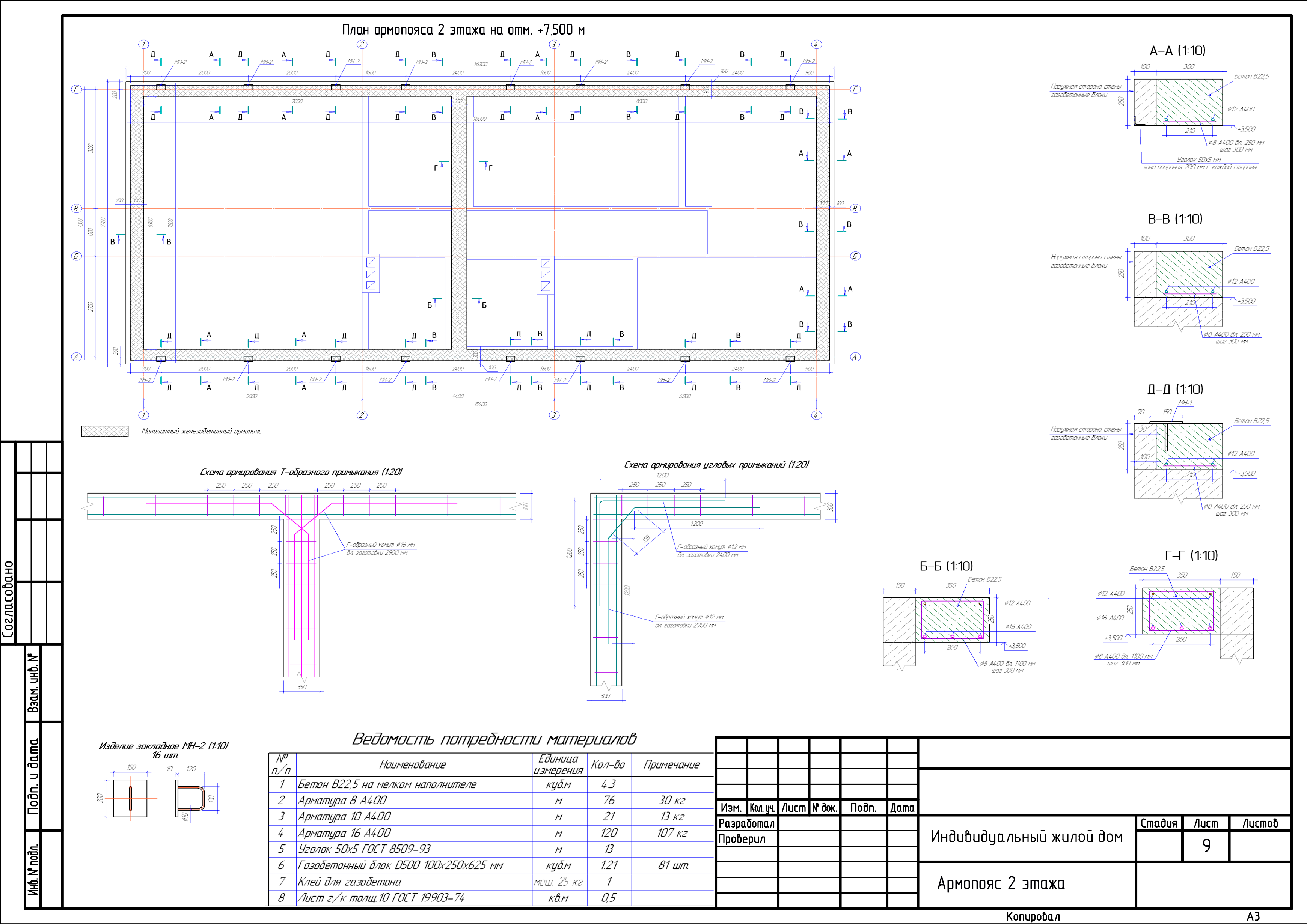Select table row 'Газобетонный блок D500 100х250х625 мм'

[491, 865]
